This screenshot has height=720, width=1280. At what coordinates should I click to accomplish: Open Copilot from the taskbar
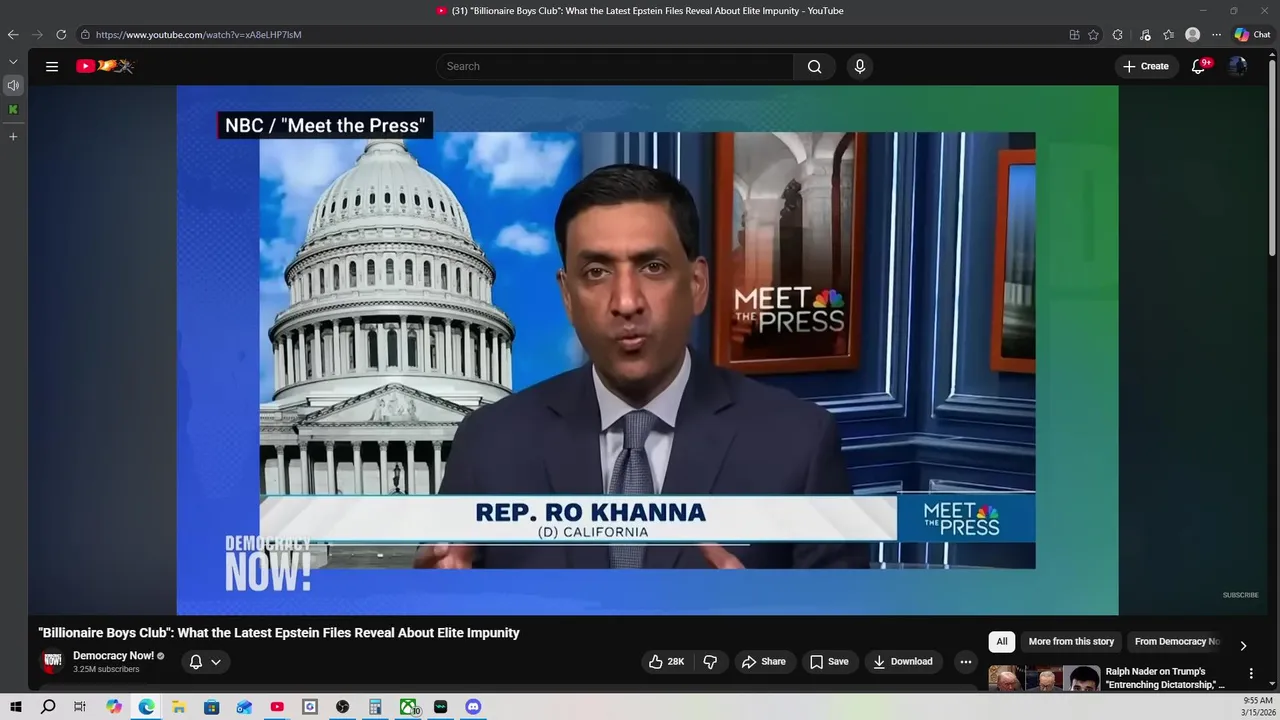[x=114, y=707]
